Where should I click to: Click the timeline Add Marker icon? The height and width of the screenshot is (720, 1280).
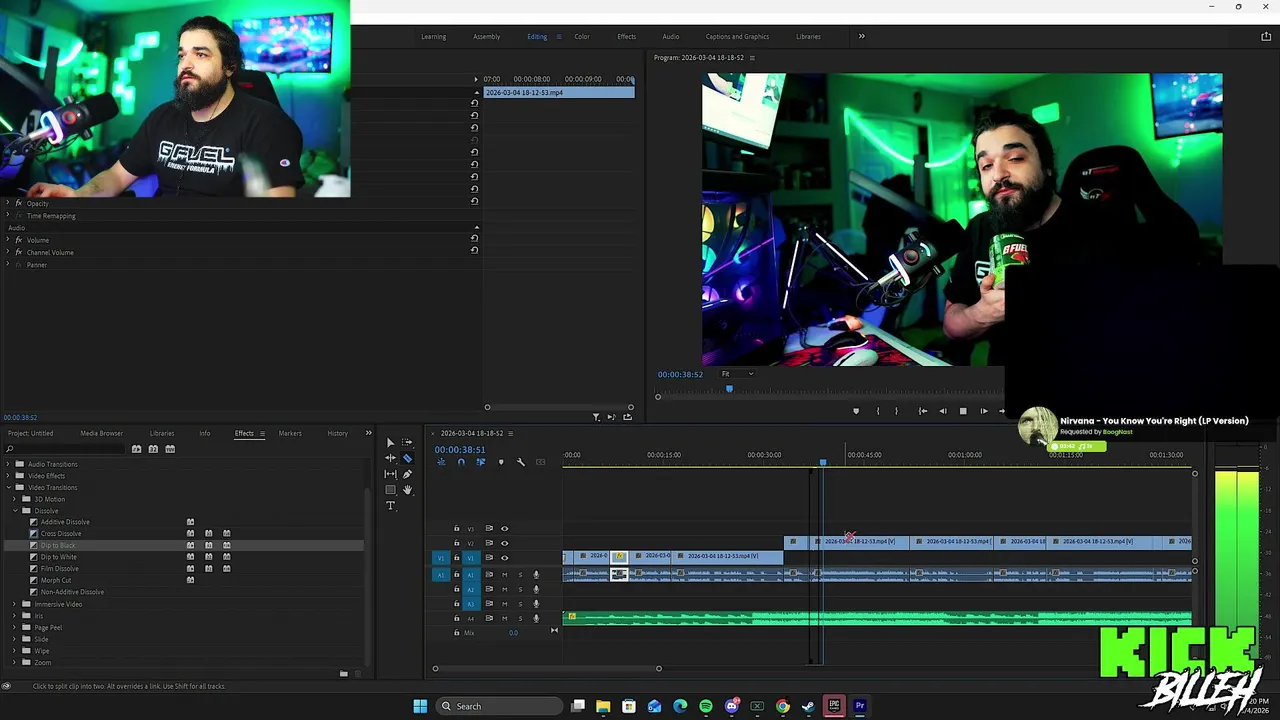tap(501, 462)
